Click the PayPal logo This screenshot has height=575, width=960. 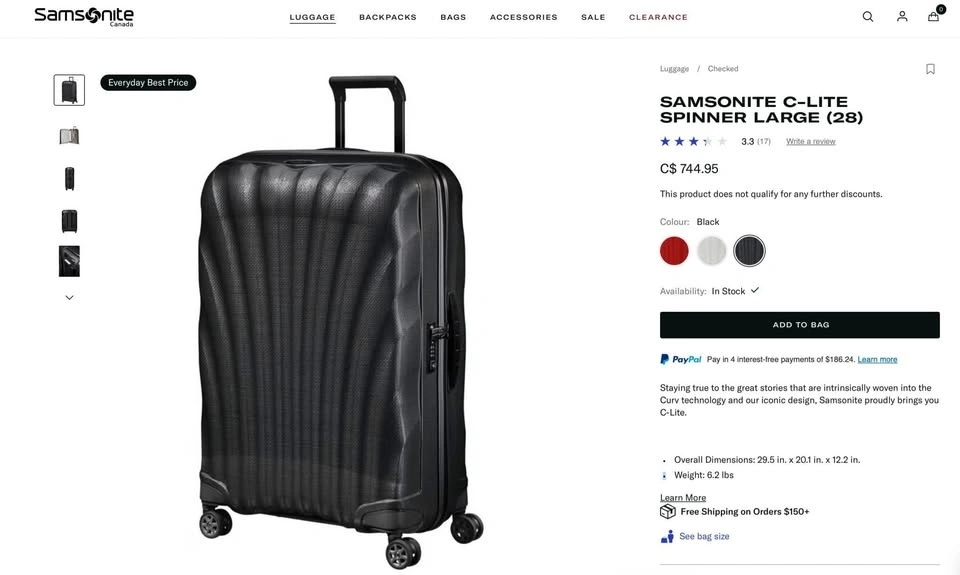(681, 359)
